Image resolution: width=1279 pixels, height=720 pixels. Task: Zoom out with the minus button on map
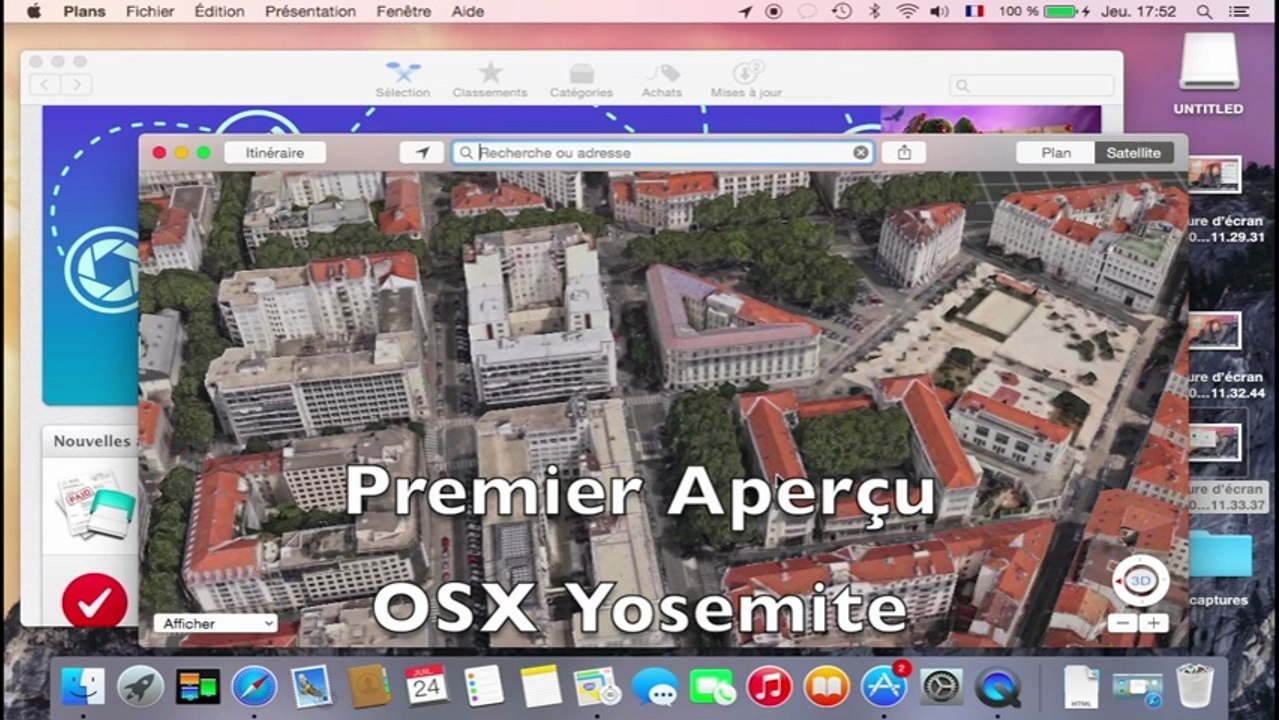(1123, 623)
